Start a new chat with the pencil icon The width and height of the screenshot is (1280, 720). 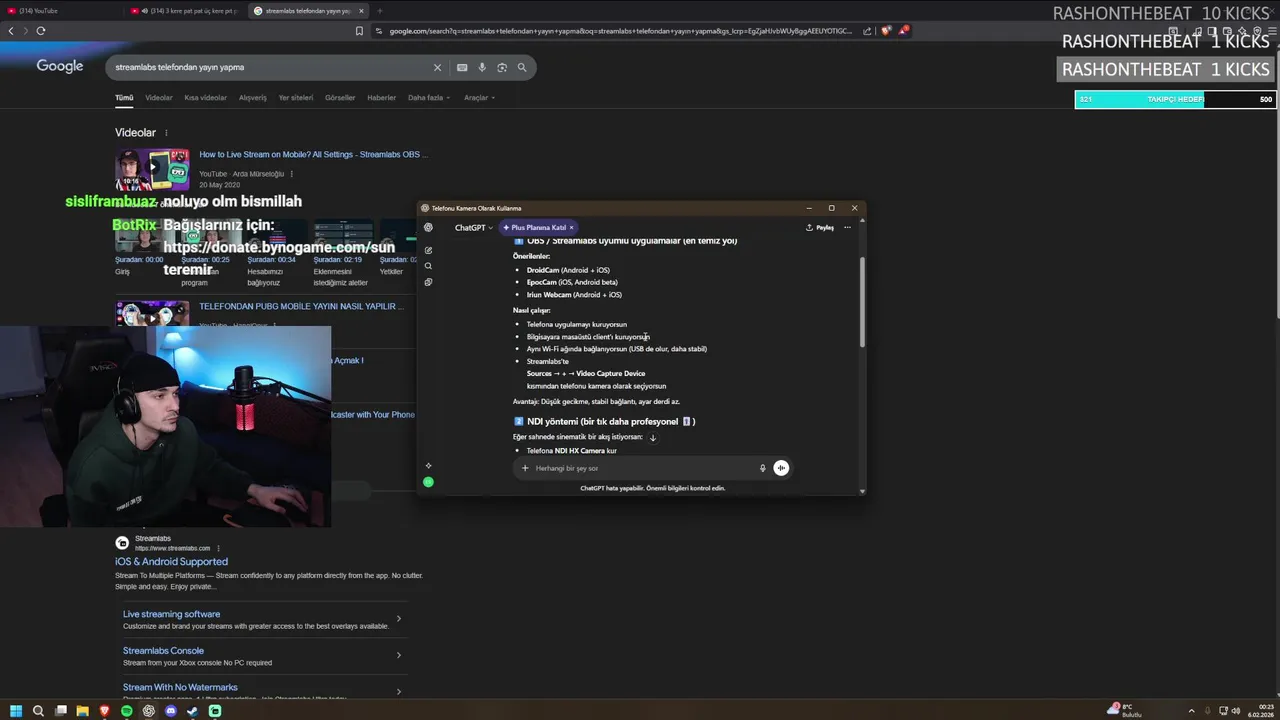click(428, 250)
